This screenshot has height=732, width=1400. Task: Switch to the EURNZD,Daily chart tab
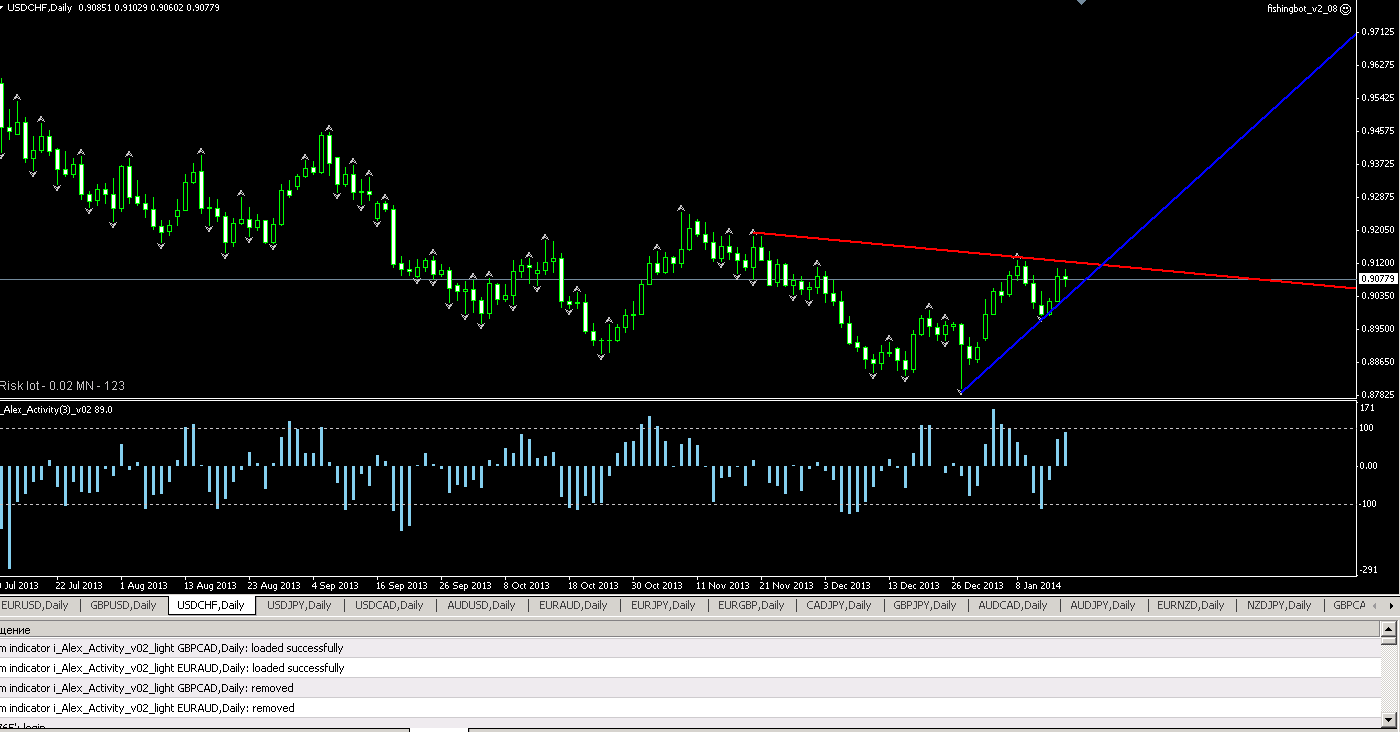(x=1190, y=605)
